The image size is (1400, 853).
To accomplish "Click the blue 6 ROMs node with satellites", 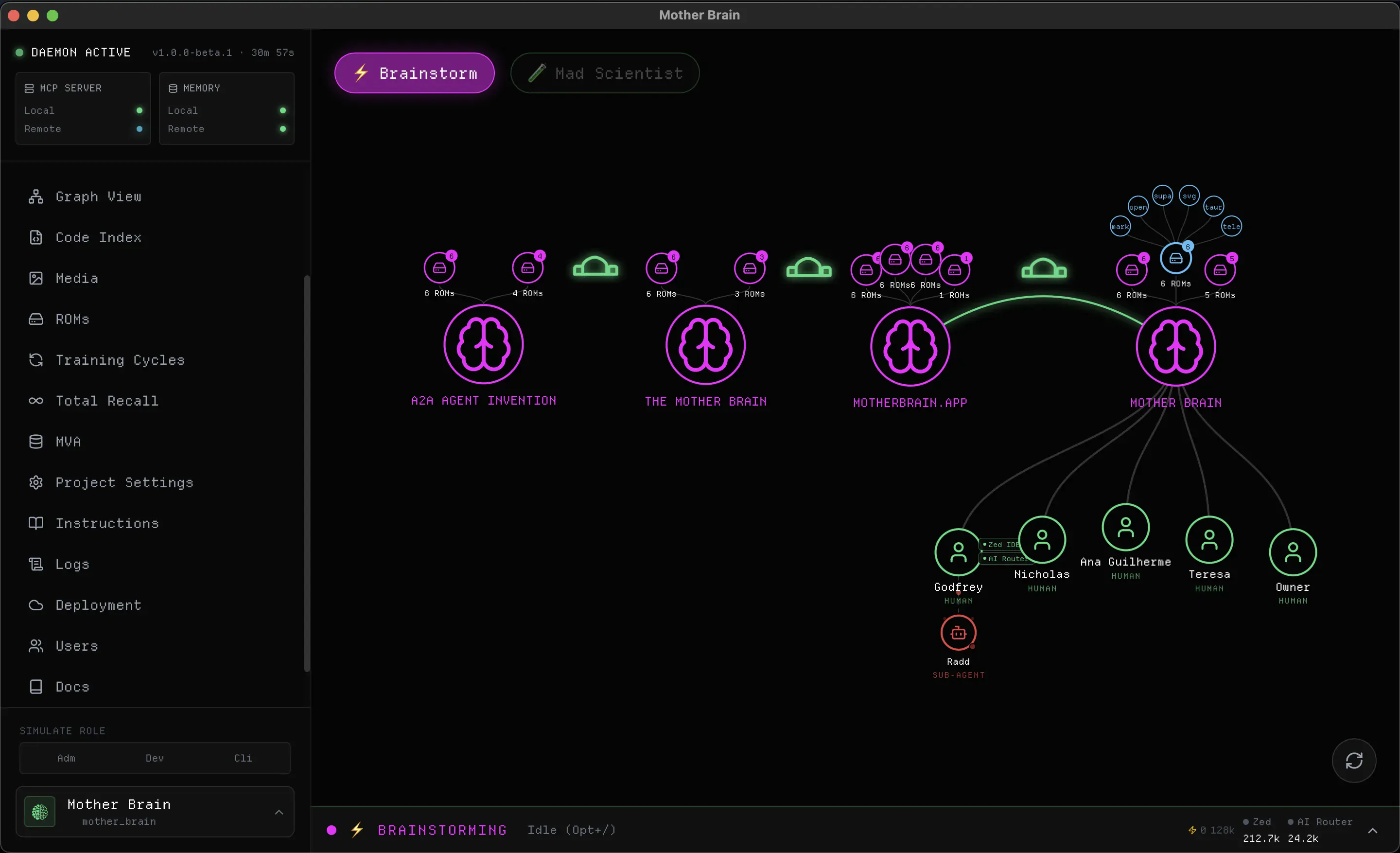I will (1176, 259).
